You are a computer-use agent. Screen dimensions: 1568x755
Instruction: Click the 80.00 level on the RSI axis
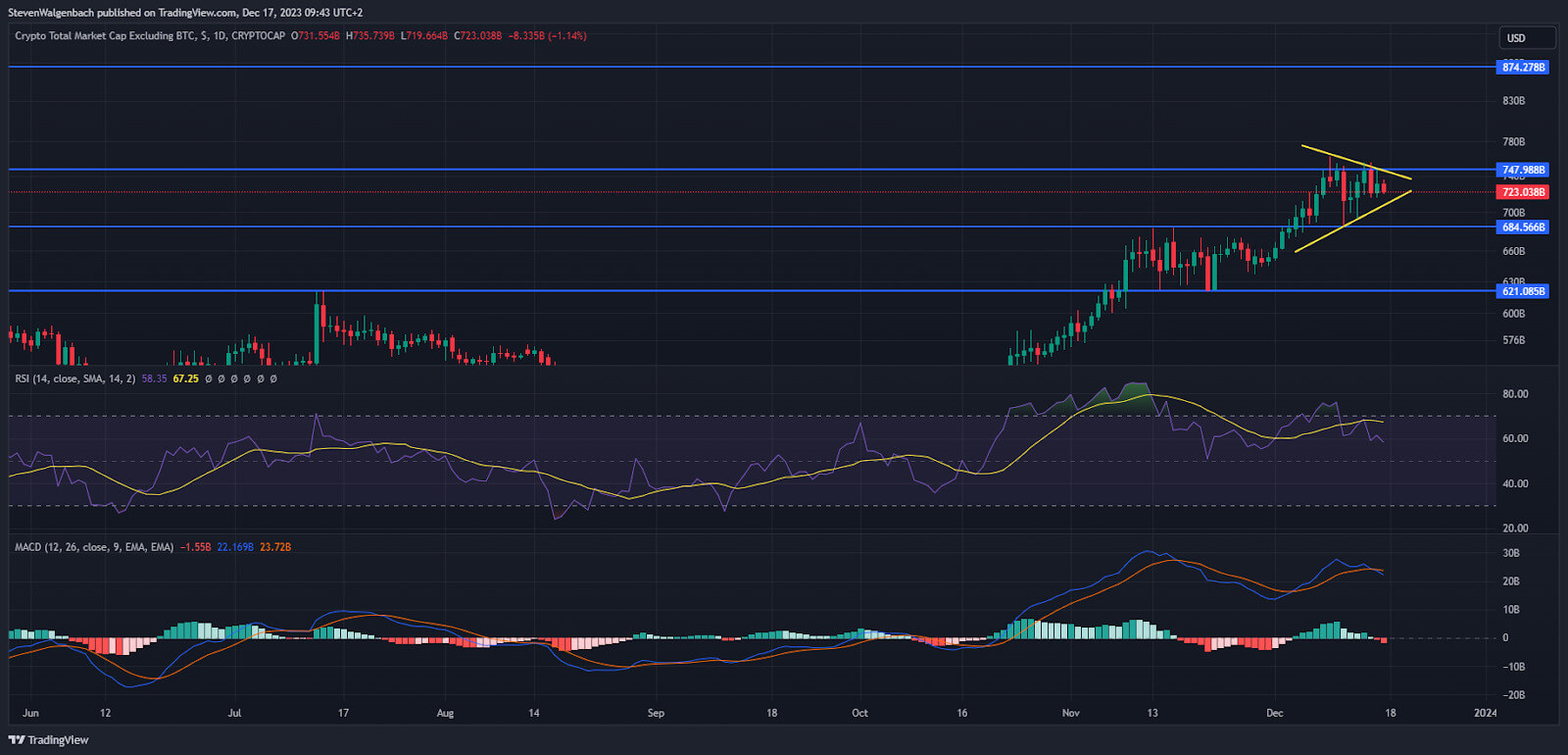(x=1515, y=394)
